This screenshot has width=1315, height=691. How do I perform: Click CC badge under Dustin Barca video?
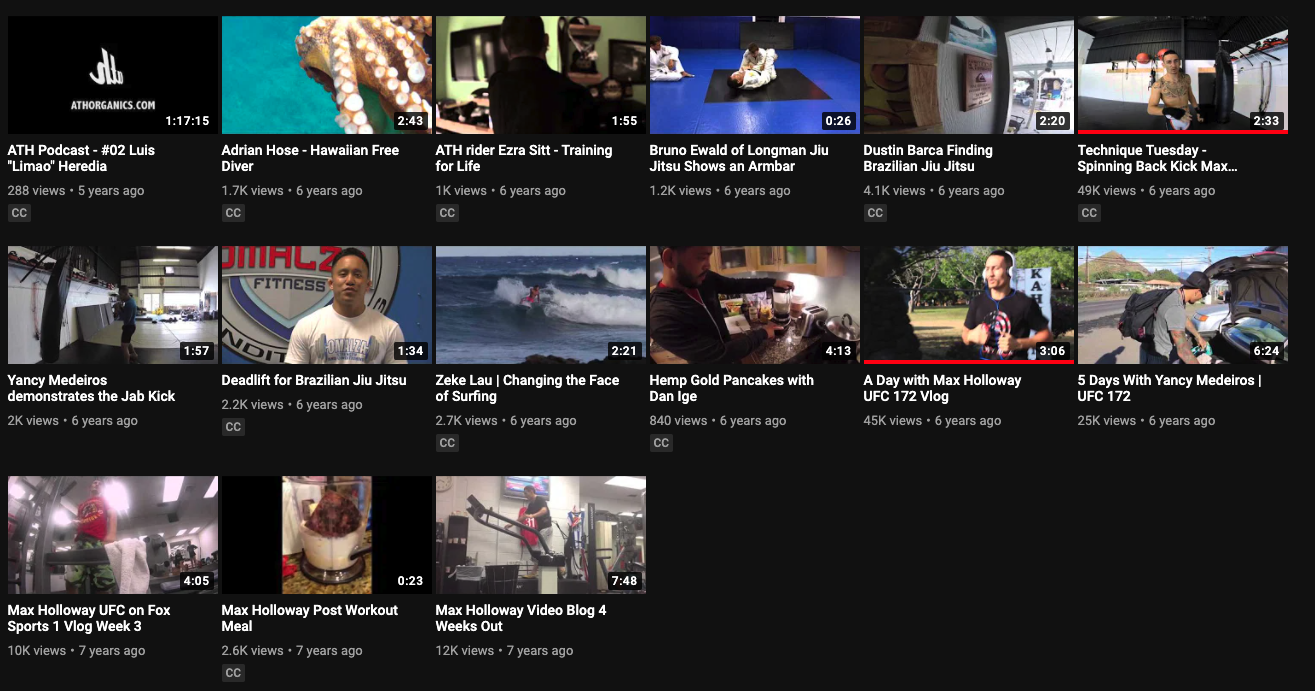pyautogui.click(x=875, y=213)
